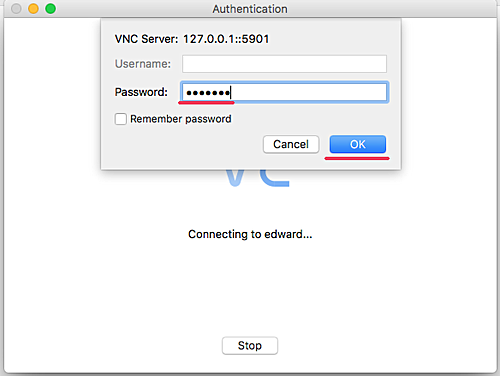The image size is (500, 376).
Task: Click the yellow minimize window button
Action: [33, 9]
